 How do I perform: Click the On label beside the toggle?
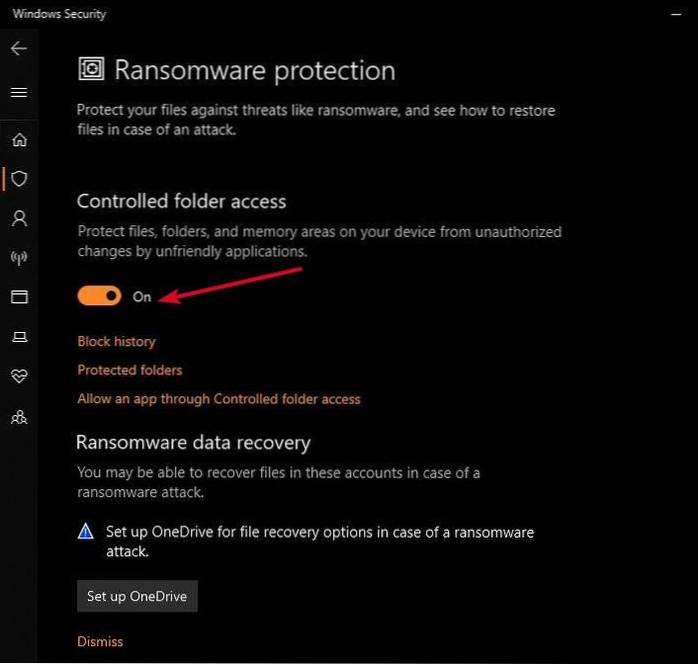pos(142,297)
